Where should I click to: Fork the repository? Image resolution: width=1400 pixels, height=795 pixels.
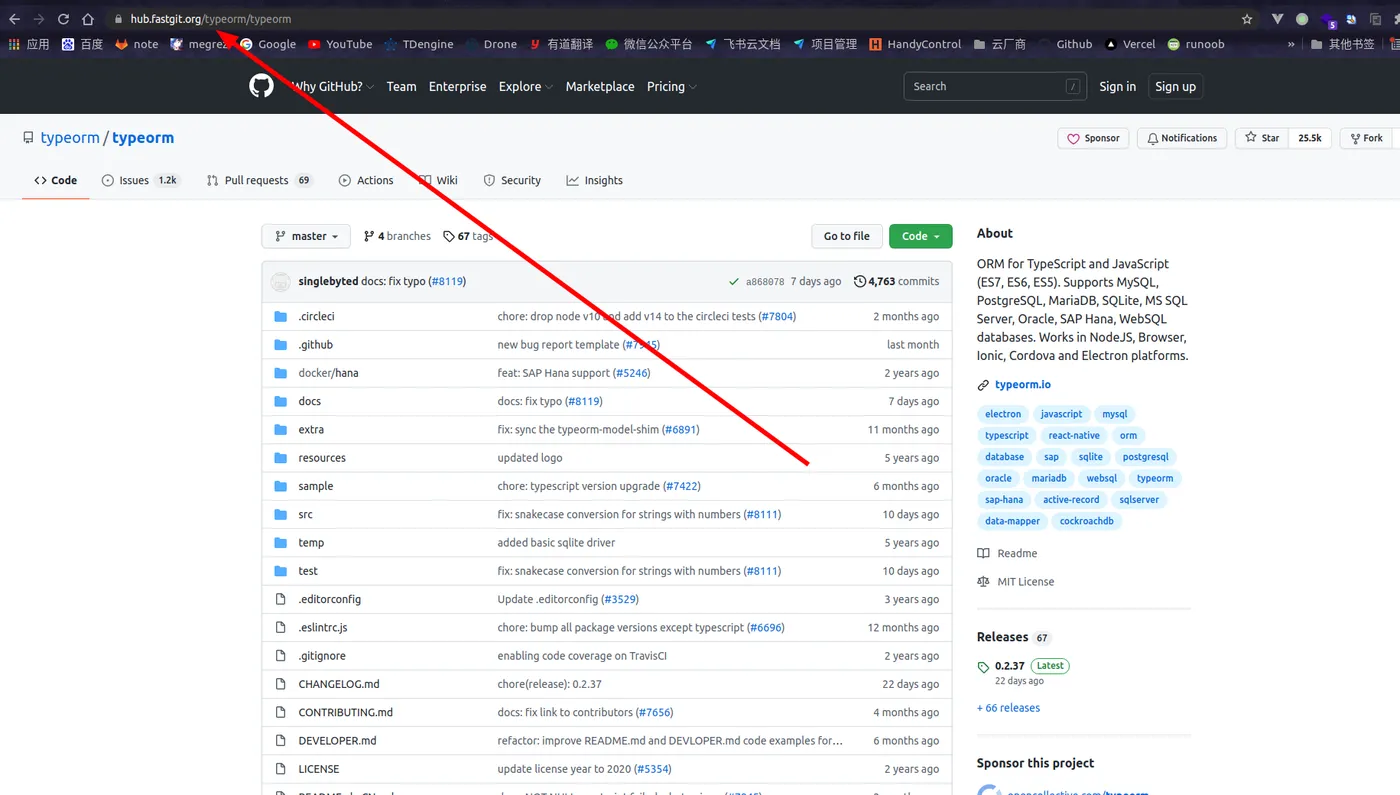[x=1367, y=138]
